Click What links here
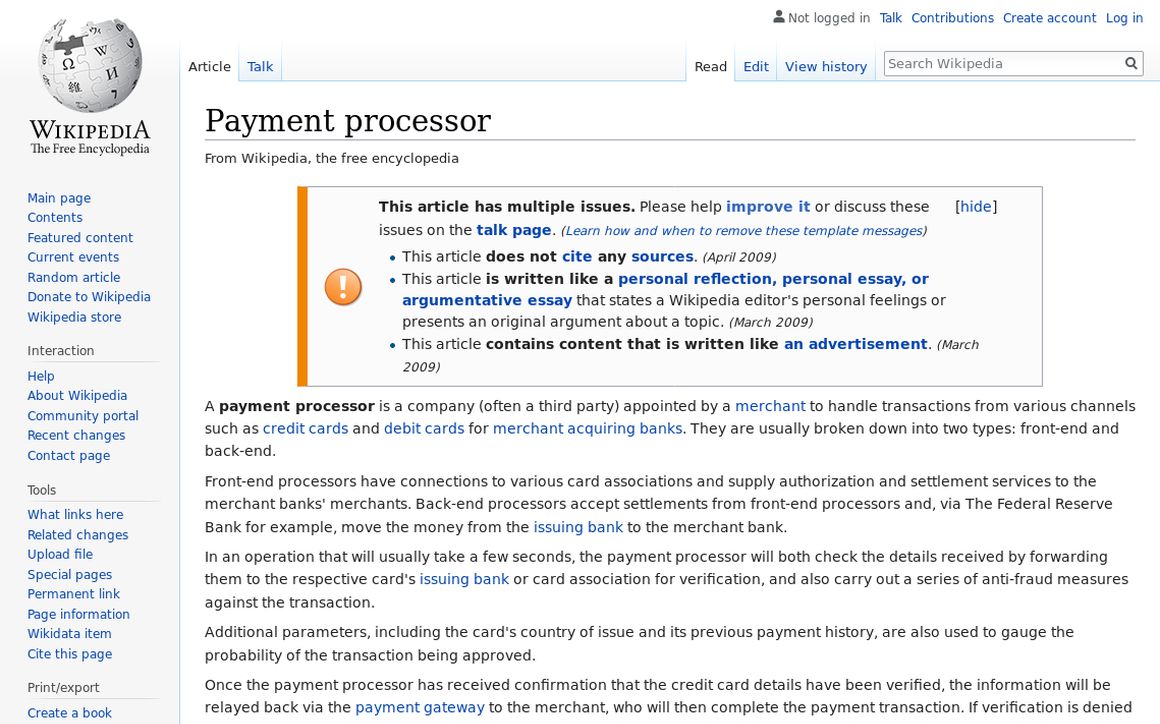The height and width of the screenshot is (724, 1160). pyautogui.click(x=75, y=515)
